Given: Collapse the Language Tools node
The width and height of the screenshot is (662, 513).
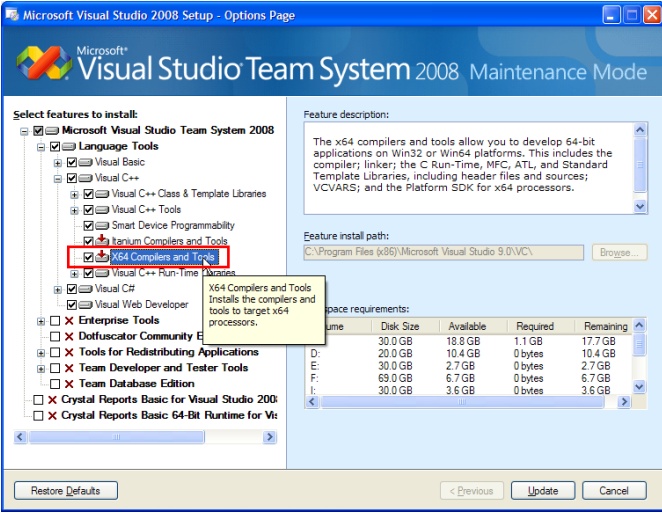Looking at the screenshot, I should tap(41, 147).
